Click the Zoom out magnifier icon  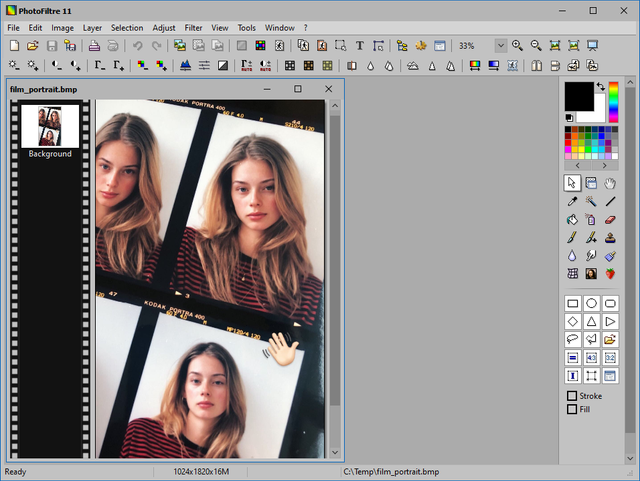point(536,46)
